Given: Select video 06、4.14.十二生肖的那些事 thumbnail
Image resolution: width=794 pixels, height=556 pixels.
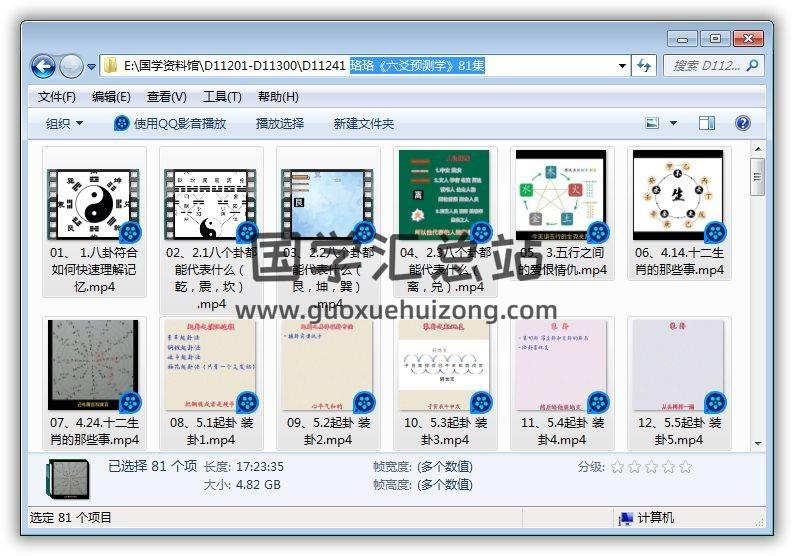Looking at the screenshot, I should [x=678, y=195].
